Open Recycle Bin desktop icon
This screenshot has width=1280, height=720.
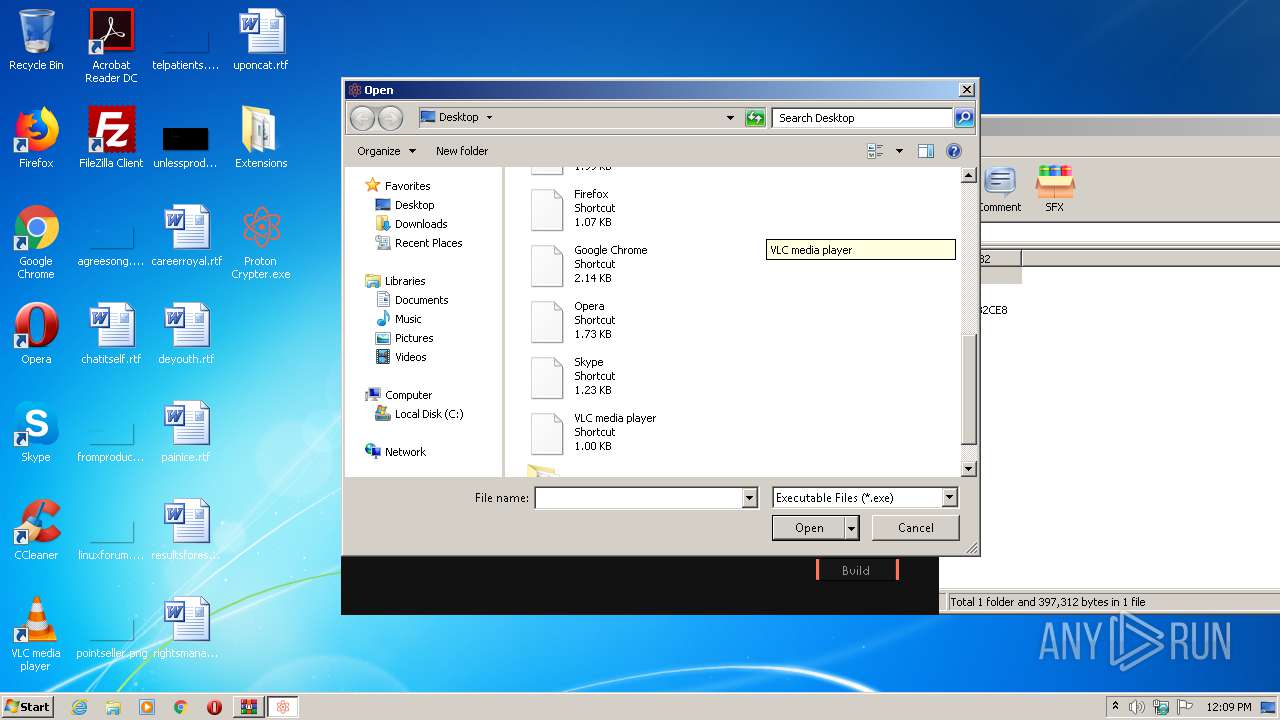pyautogui.click(x=36, y=40)
